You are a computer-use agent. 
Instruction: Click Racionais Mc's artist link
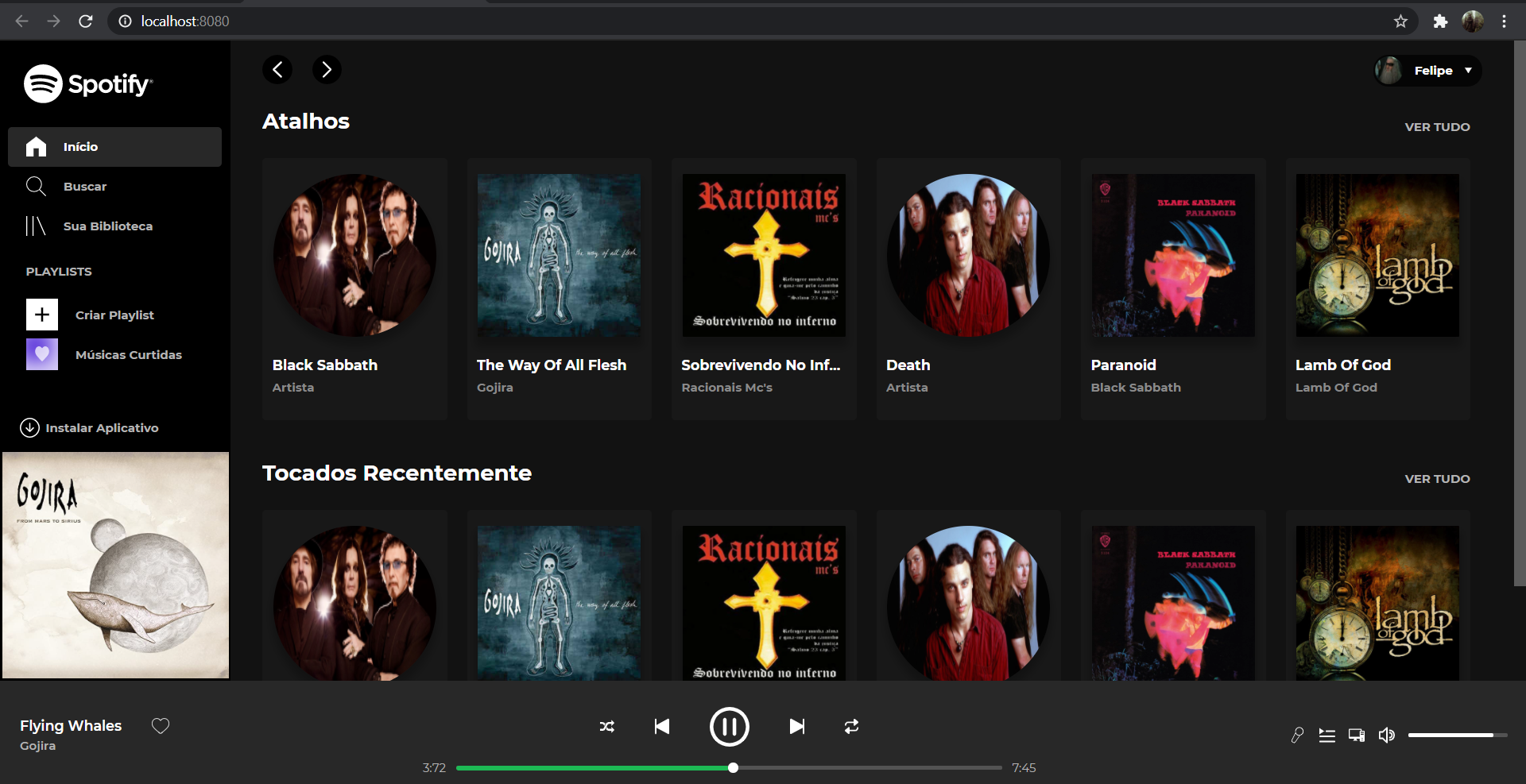click(x=726, y=388)
